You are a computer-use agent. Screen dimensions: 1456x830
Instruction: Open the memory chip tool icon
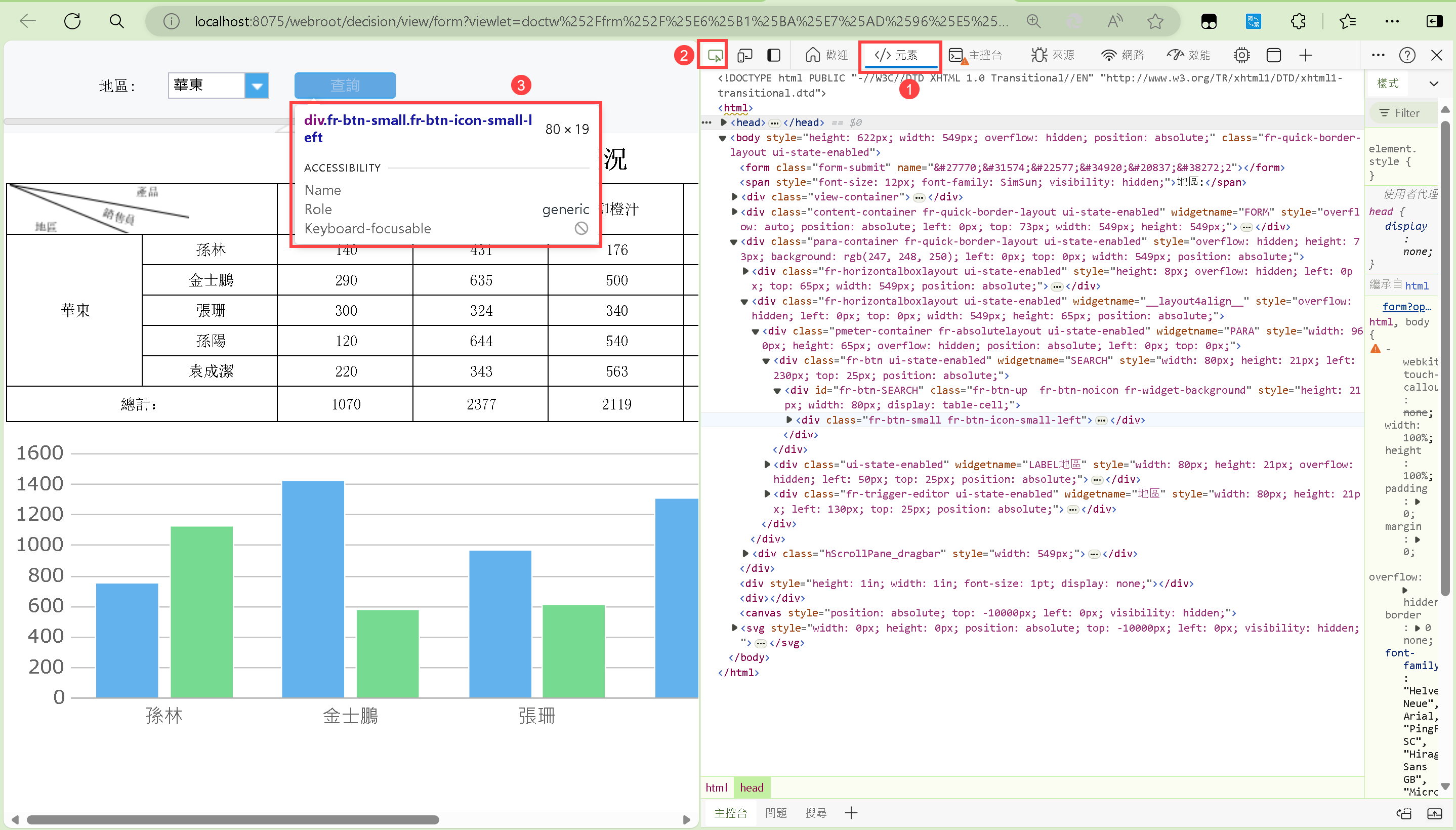coord(1242,55)
